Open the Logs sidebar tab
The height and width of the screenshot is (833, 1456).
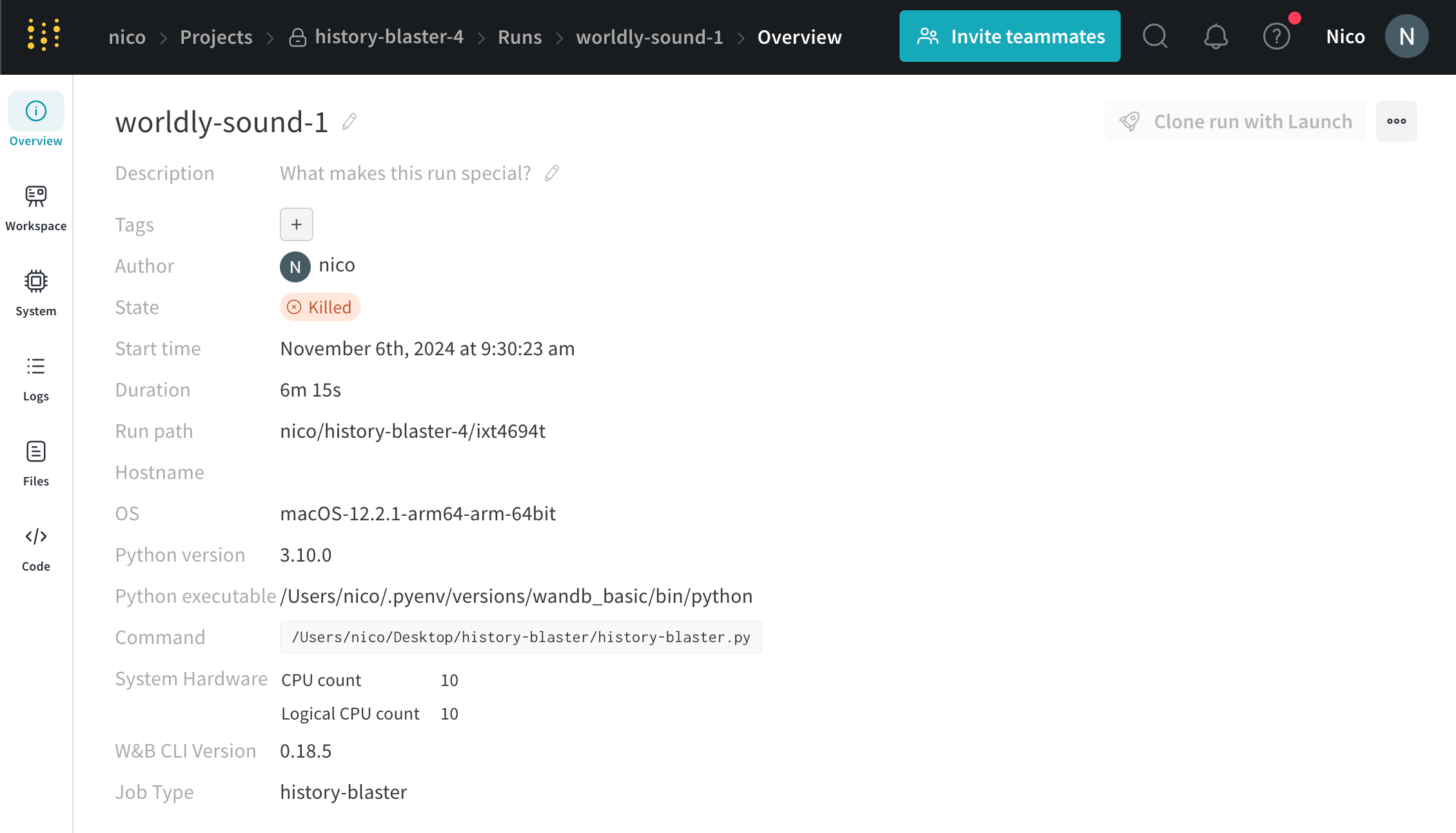[x=36, y=378]
